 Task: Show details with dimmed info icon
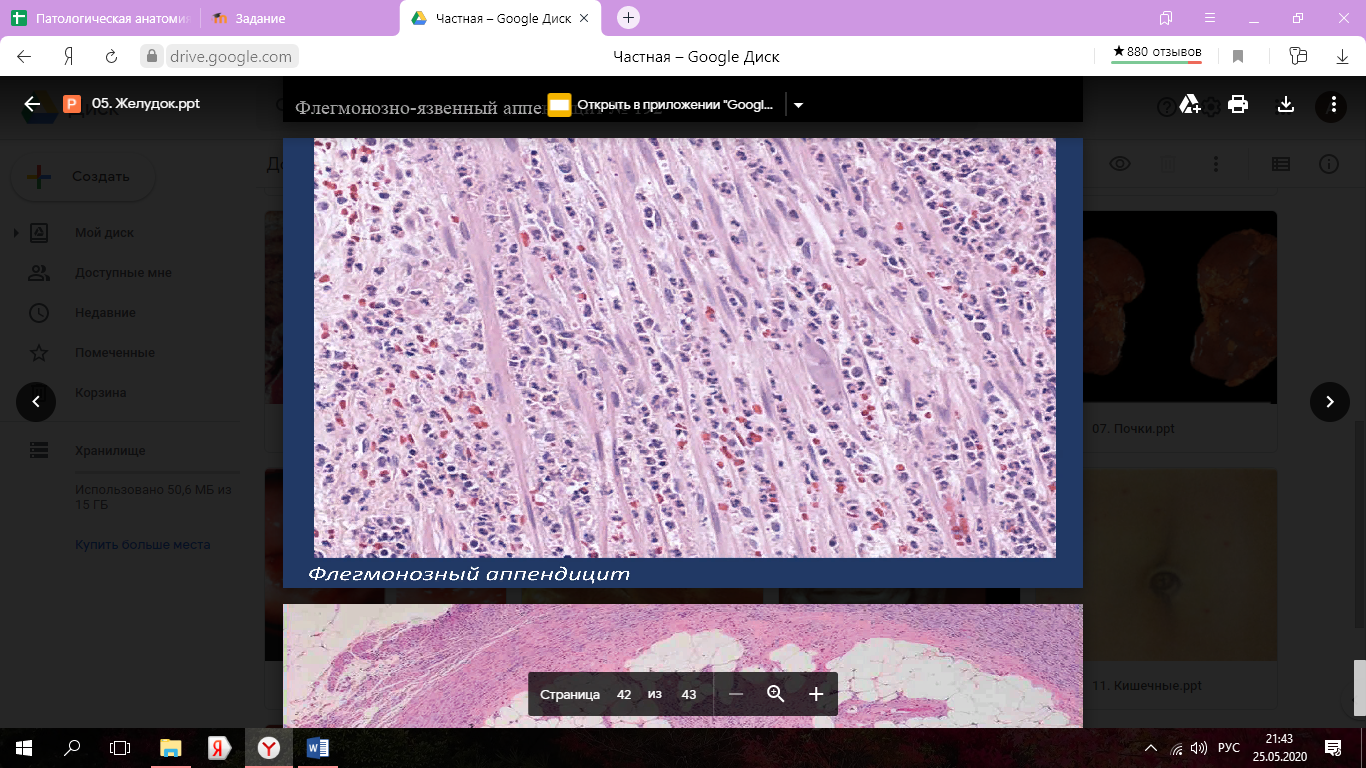click(1329, 164)
